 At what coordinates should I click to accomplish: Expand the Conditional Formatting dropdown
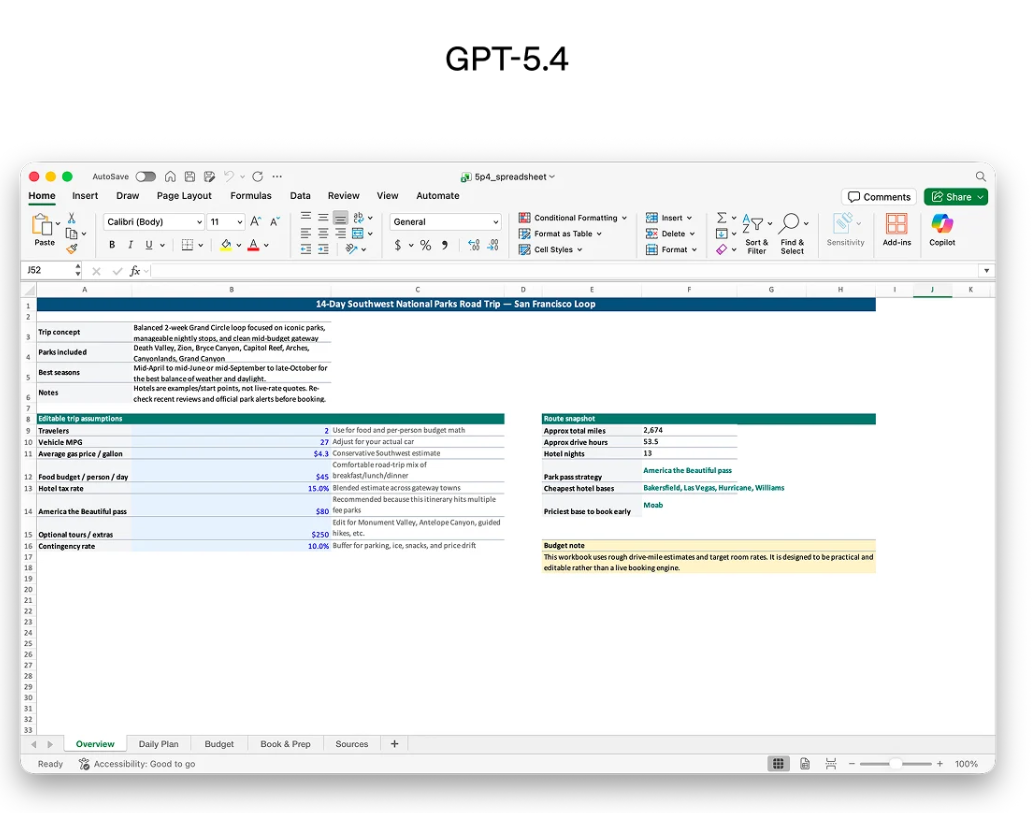tap(573, 218)
